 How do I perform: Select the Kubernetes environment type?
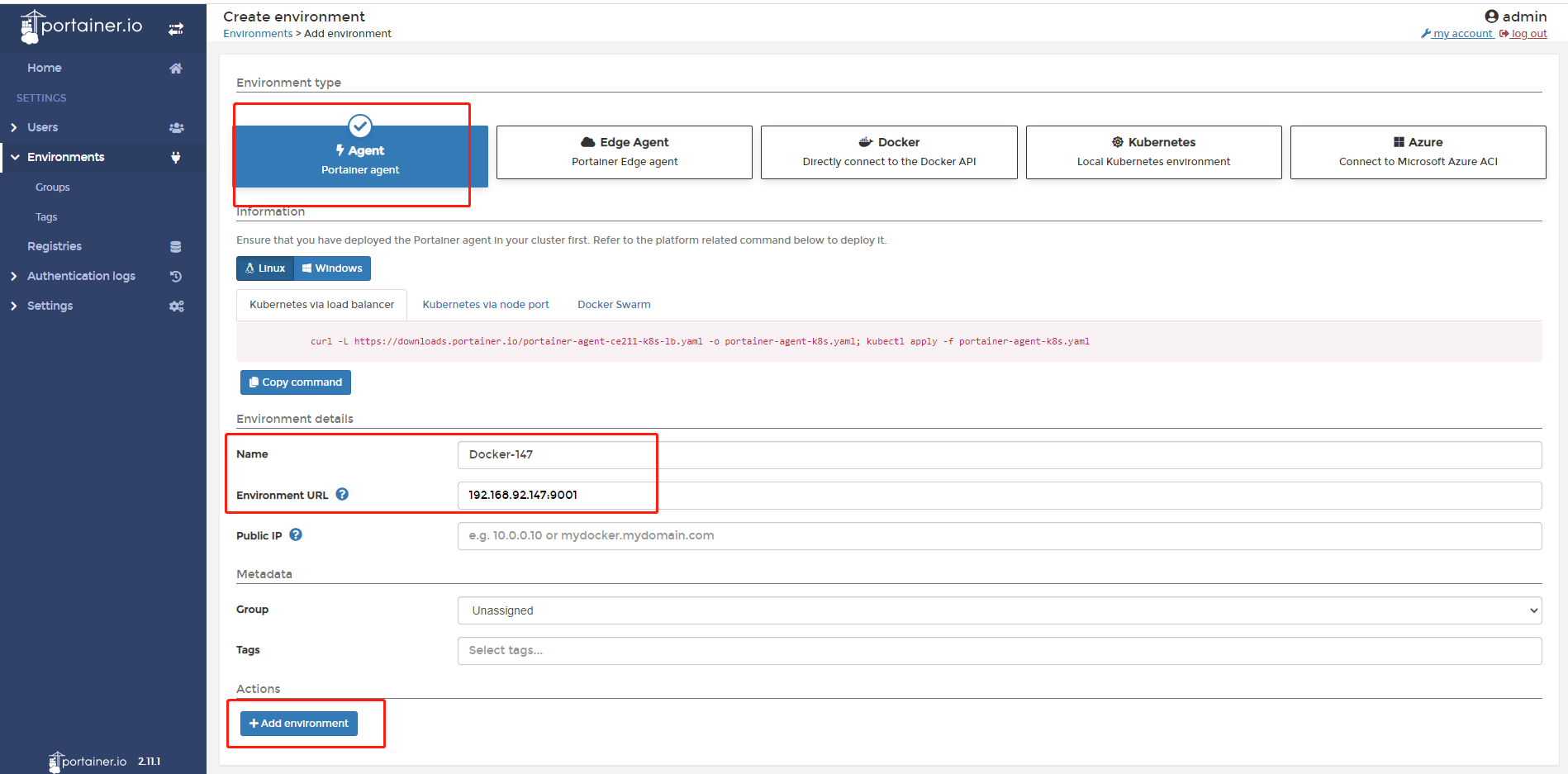(x=1153, y=152)
